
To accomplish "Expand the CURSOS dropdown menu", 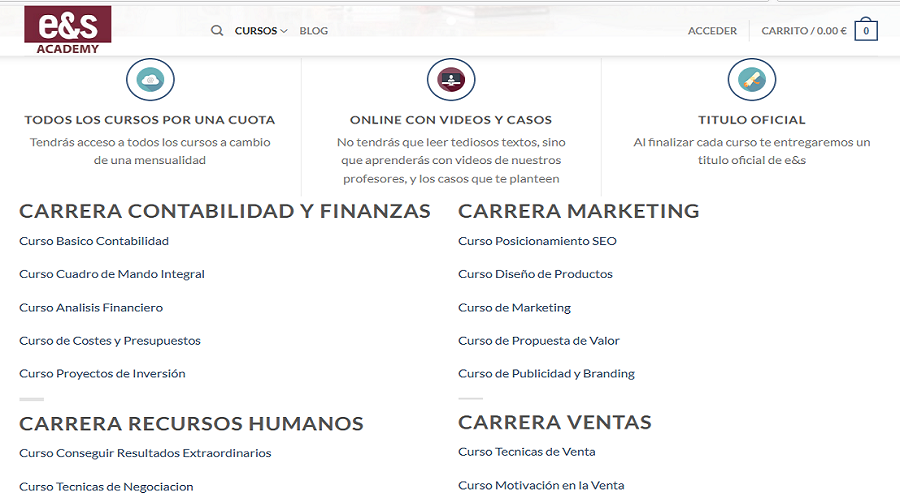I will (x=261, y=30).
